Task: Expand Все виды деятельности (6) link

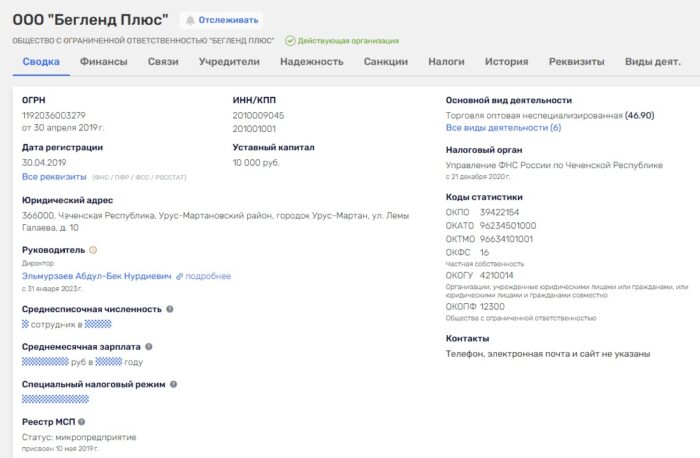Action: [x=503, y=128]
